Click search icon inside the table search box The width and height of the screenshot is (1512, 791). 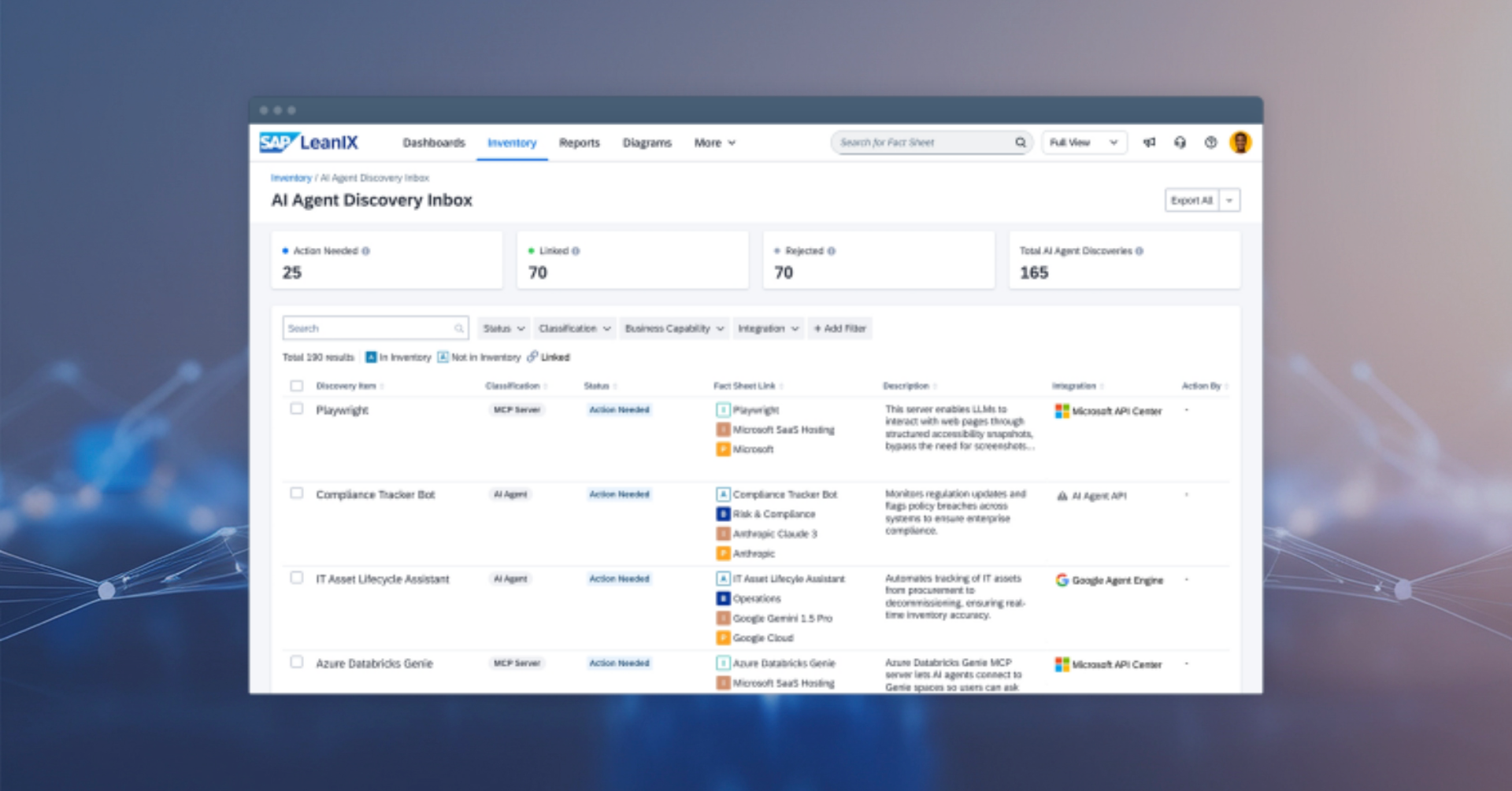point(458,328)
